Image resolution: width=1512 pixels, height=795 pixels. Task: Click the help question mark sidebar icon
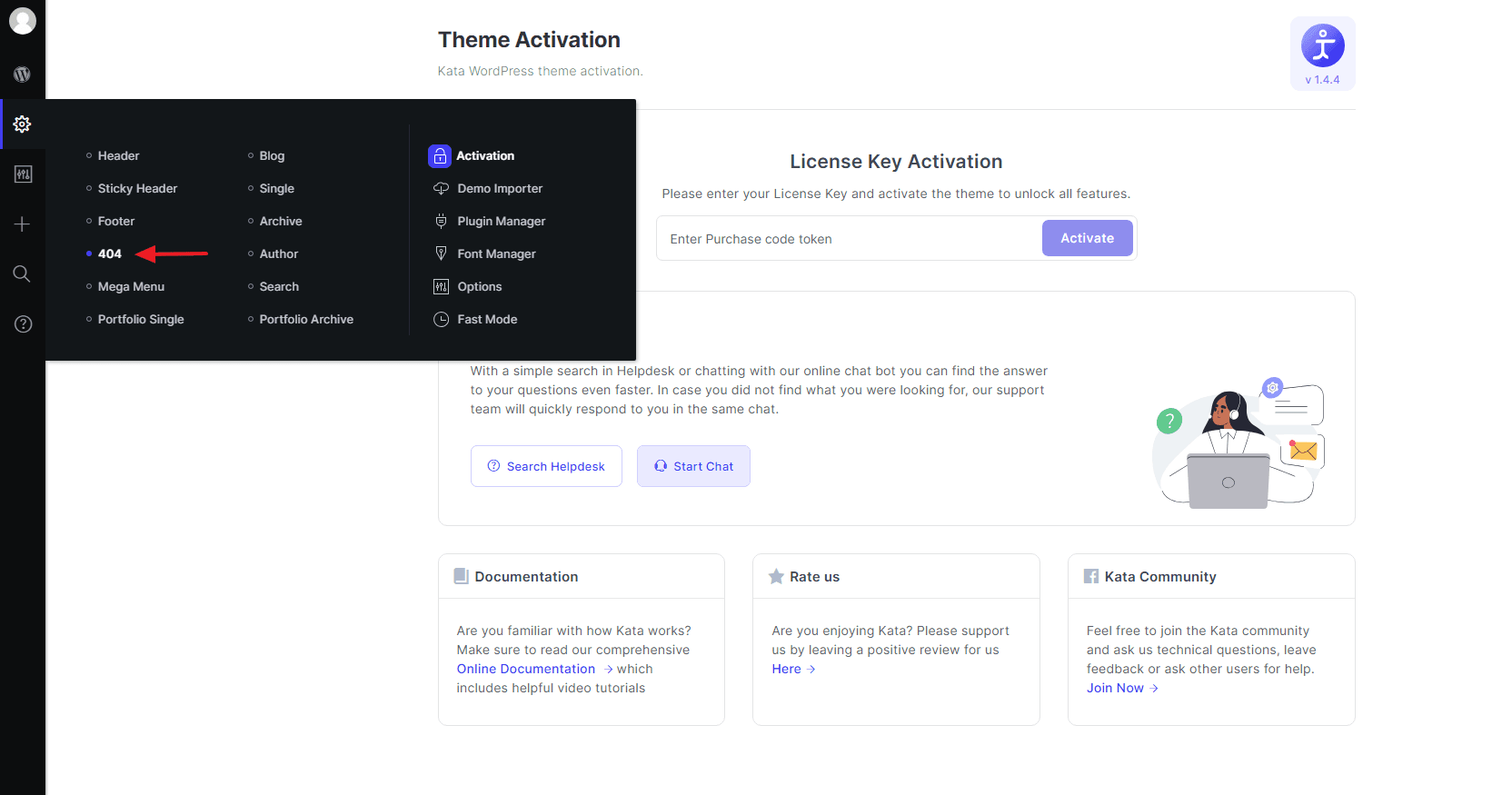point(23,324)
